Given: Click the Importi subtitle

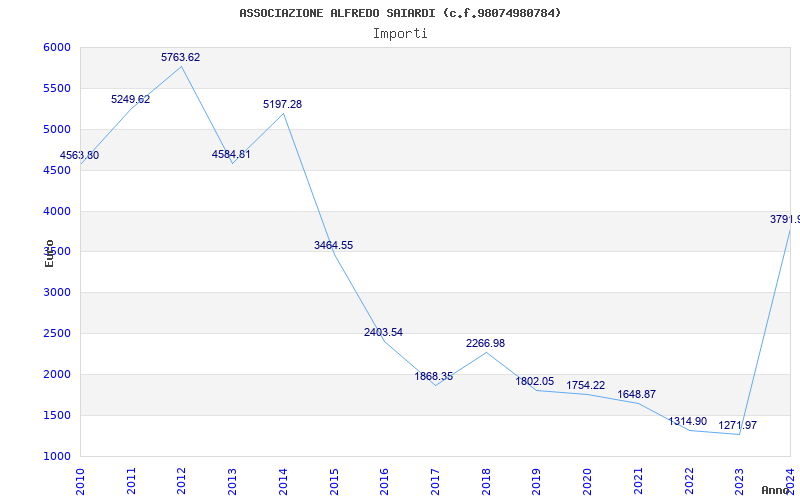Looking at the screenshot, I should pyautogui.click(x=400, y=34).
